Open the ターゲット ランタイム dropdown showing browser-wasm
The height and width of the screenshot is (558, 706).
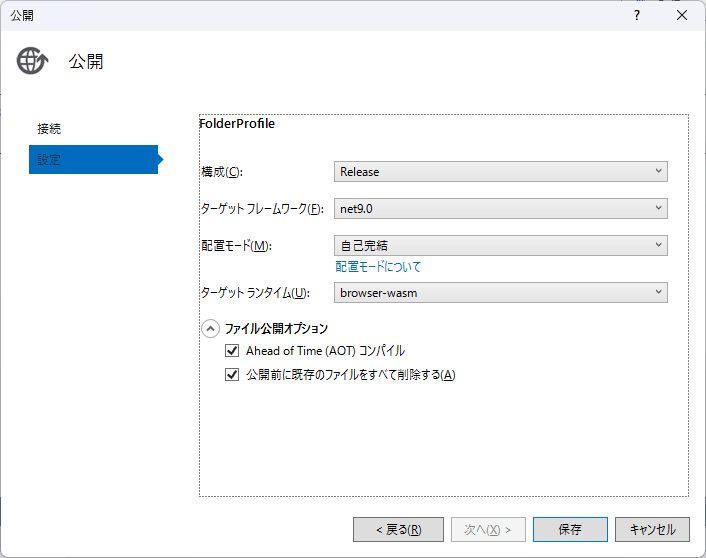click(501, 293)
